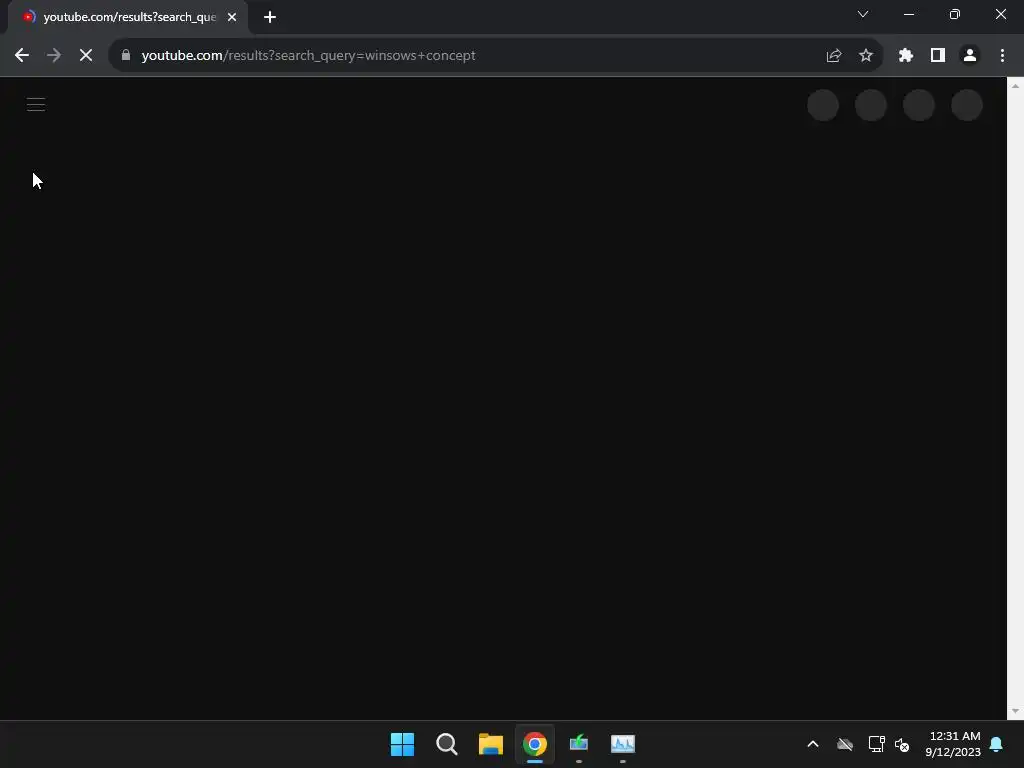Show hidden system tray icons
The height and width of the screenshot is (768, 1024).
tap(813, 744)
